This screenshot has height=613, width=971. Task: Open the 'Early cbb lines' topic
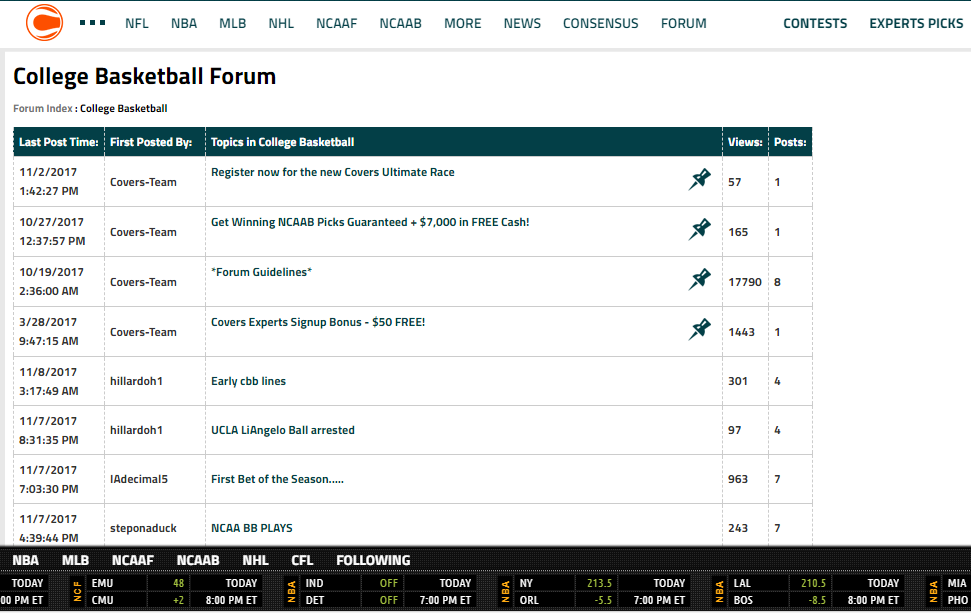(x=248, y=381)
